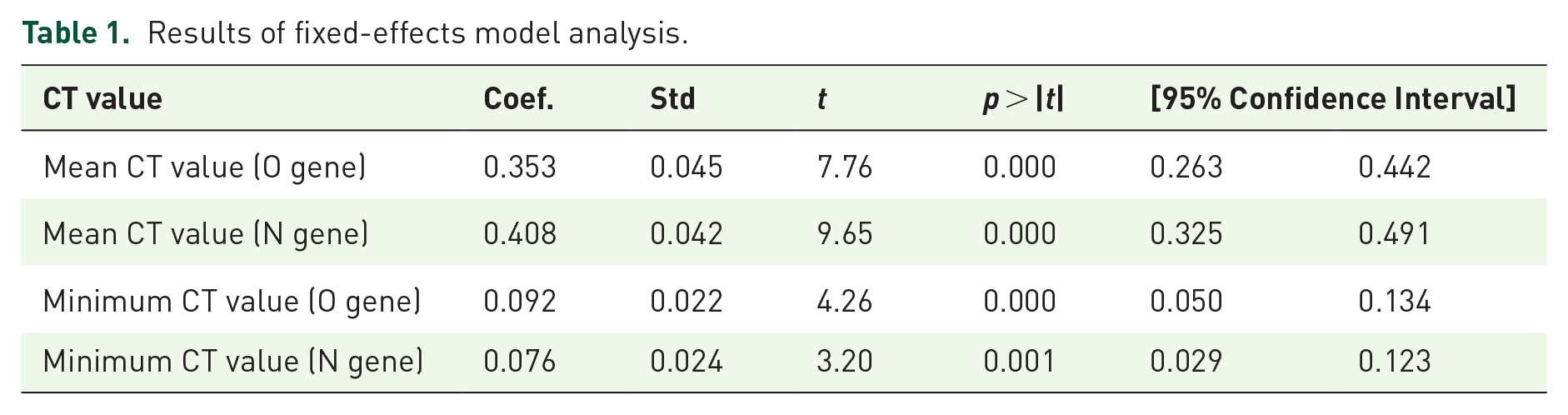
Task: Select the t value 4.26
Action: tap(845, 301)
